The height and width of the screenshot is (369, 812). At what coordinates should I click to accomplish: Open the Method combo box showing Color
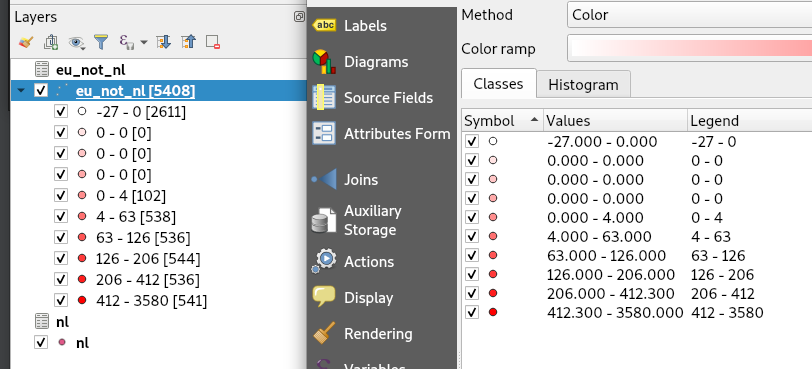pos(689,14)
